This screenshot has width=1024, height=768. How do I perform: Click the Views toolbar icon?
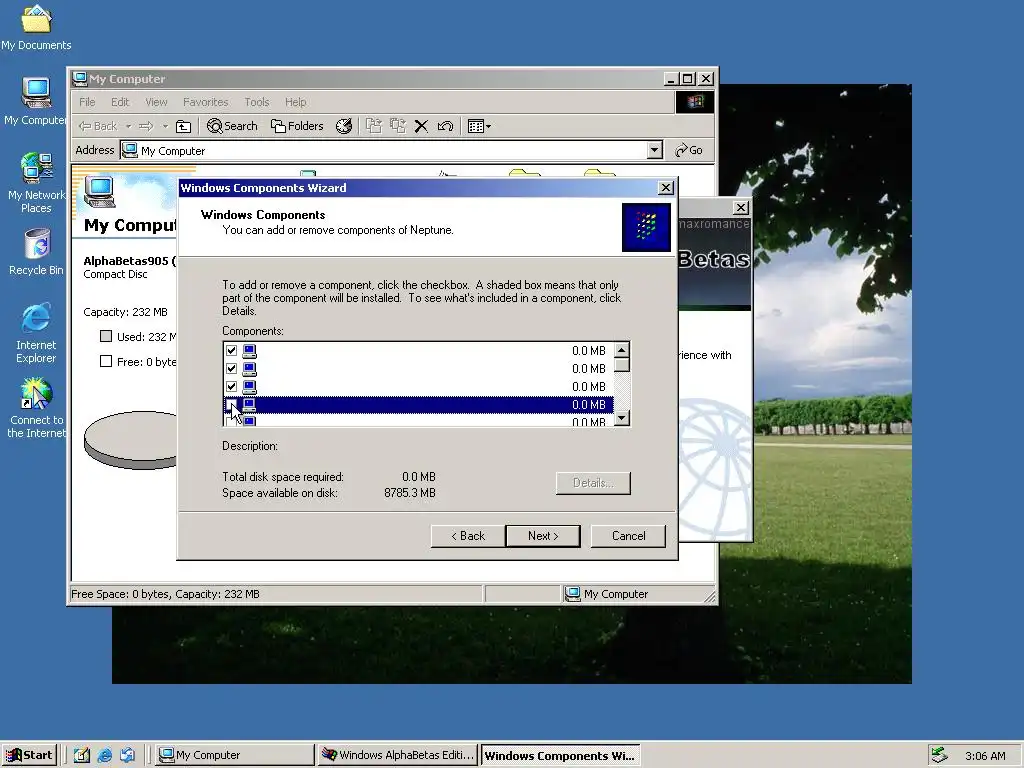coord(475,126)
